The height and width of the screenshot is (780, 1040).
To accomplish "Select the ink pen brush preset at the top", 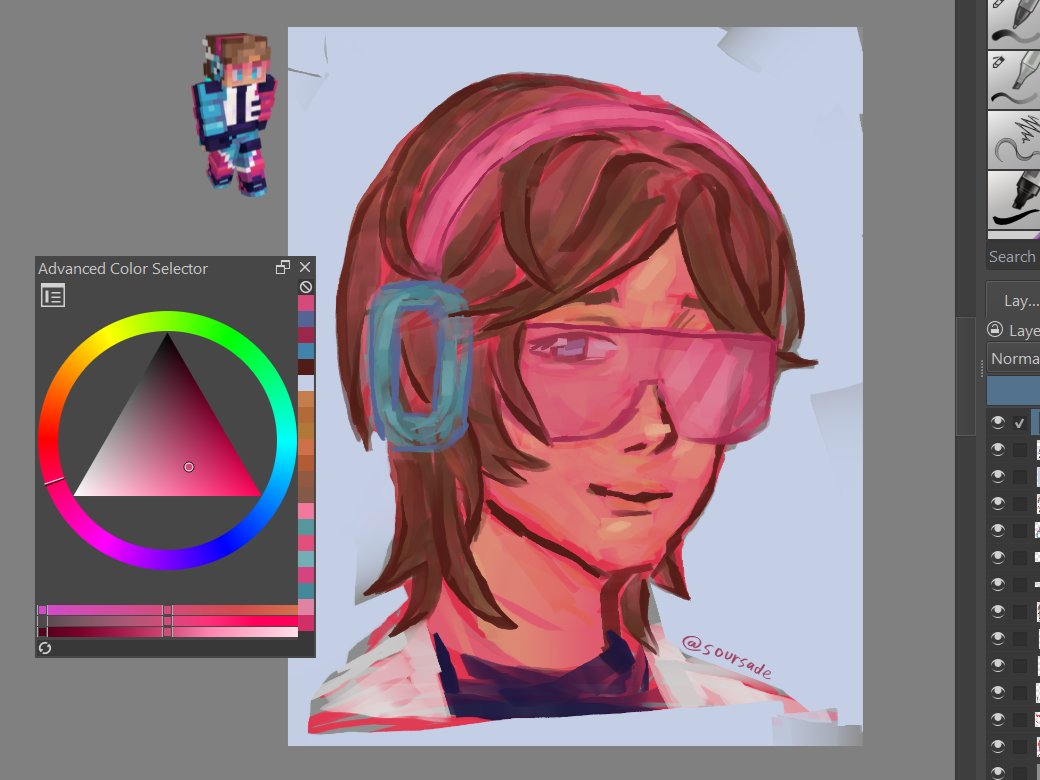I will pos(1014,23).
